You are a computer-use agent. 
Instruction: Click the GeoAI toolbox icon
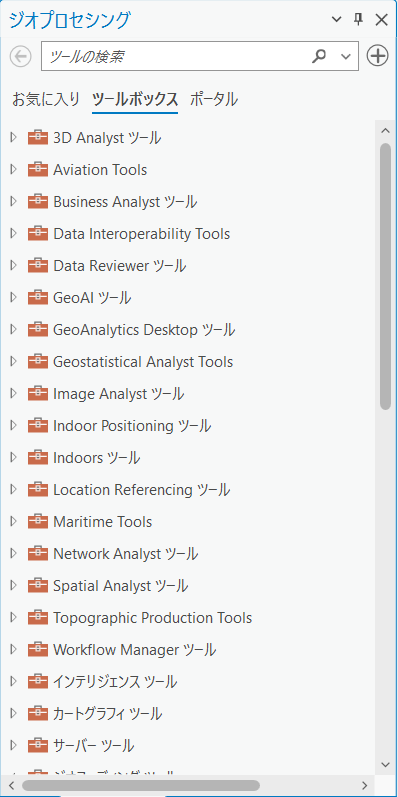(x=38, y=298)
